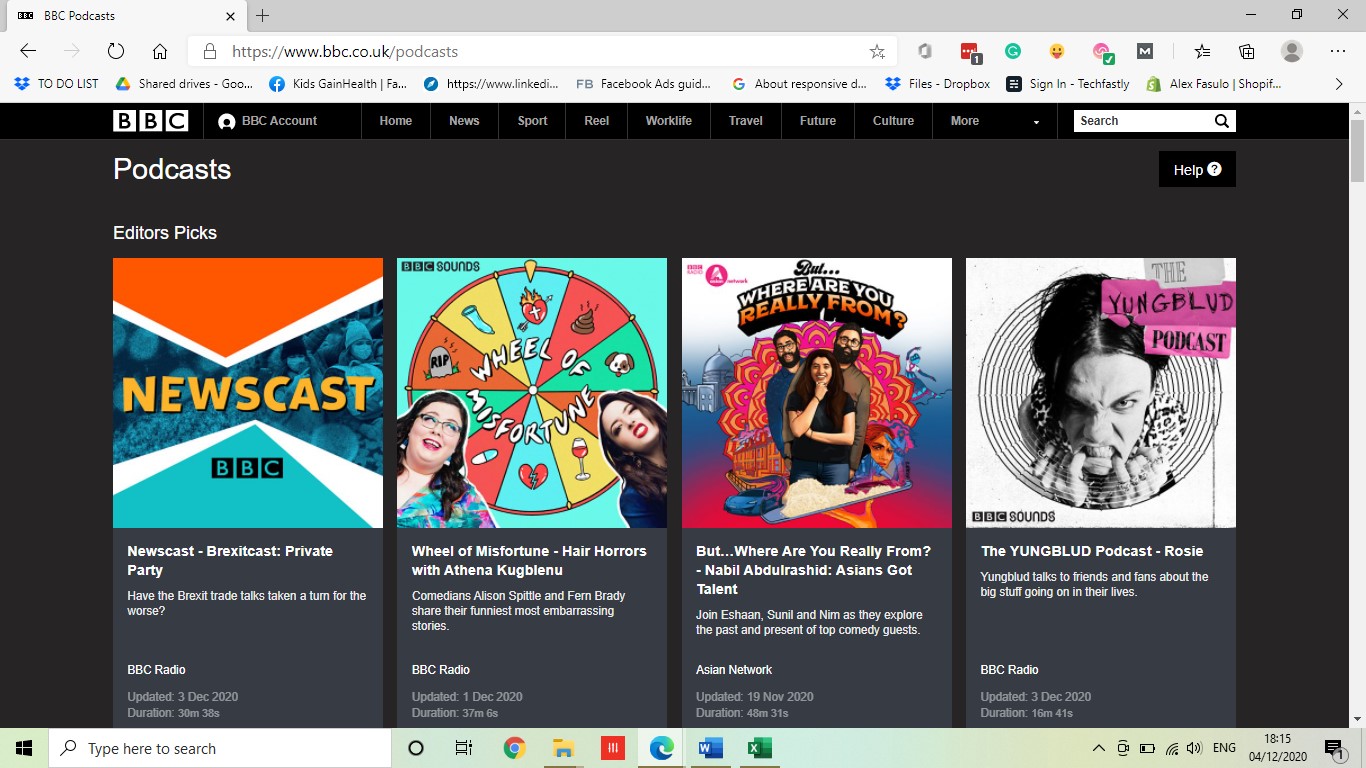Click the browser home icon
1366x768 pixels.
point(159,51)
